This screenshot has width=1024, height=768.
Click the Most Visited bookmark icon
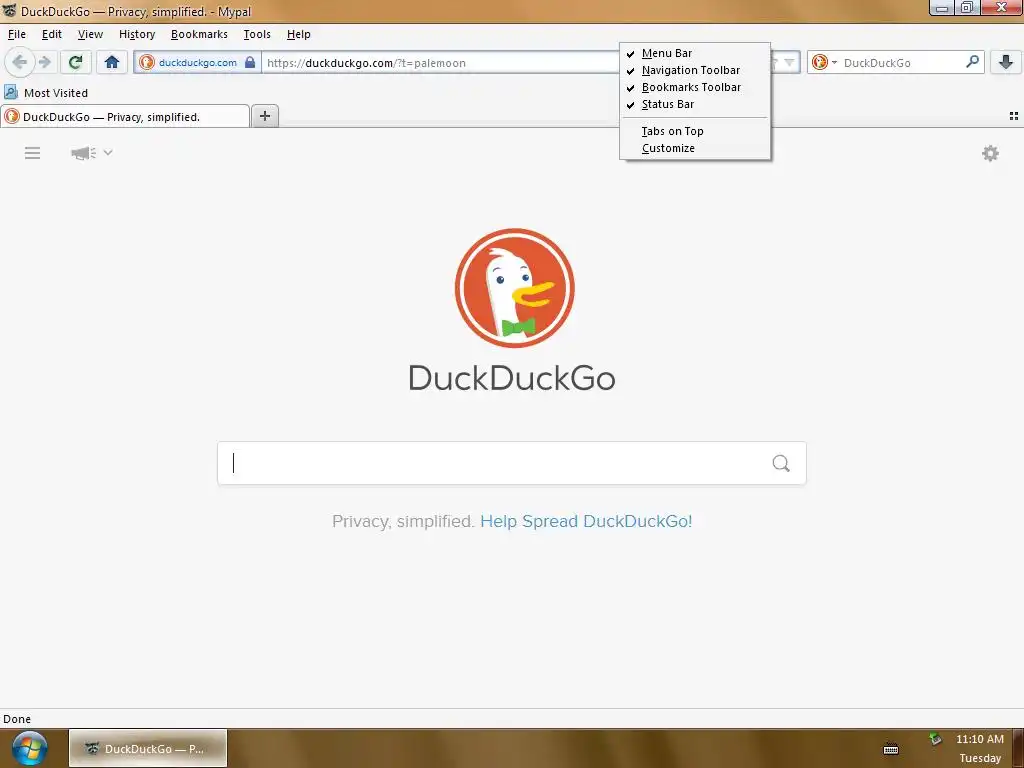click(11, 92)
